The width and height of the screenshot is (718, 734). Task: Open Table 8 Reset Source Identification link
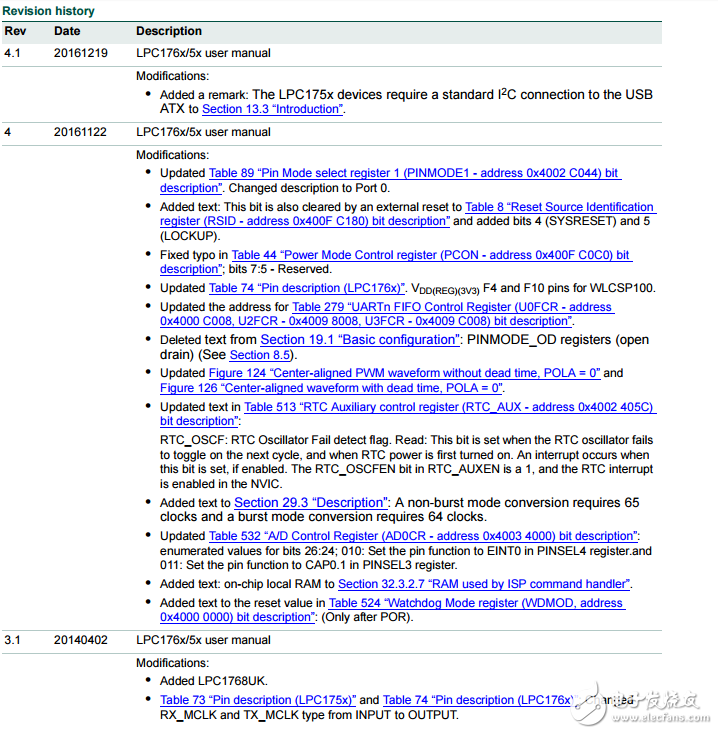click(559, 207)
